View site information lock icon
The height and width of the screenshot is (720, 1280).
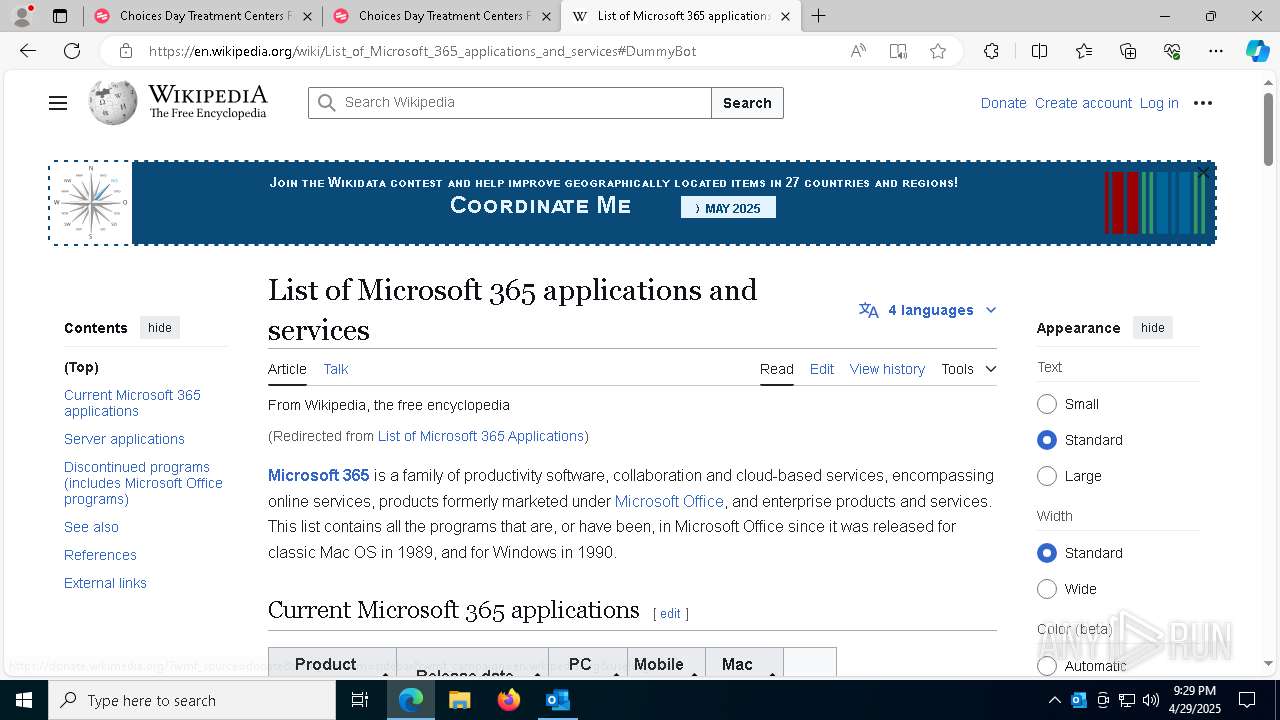point(125,51)
